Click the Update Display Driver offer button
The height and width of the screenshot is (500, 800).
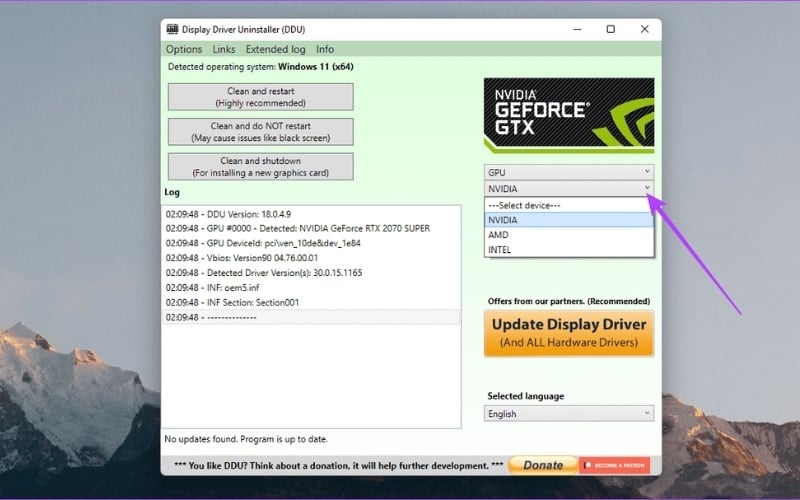pyautogui.click(x=568, y=333)
